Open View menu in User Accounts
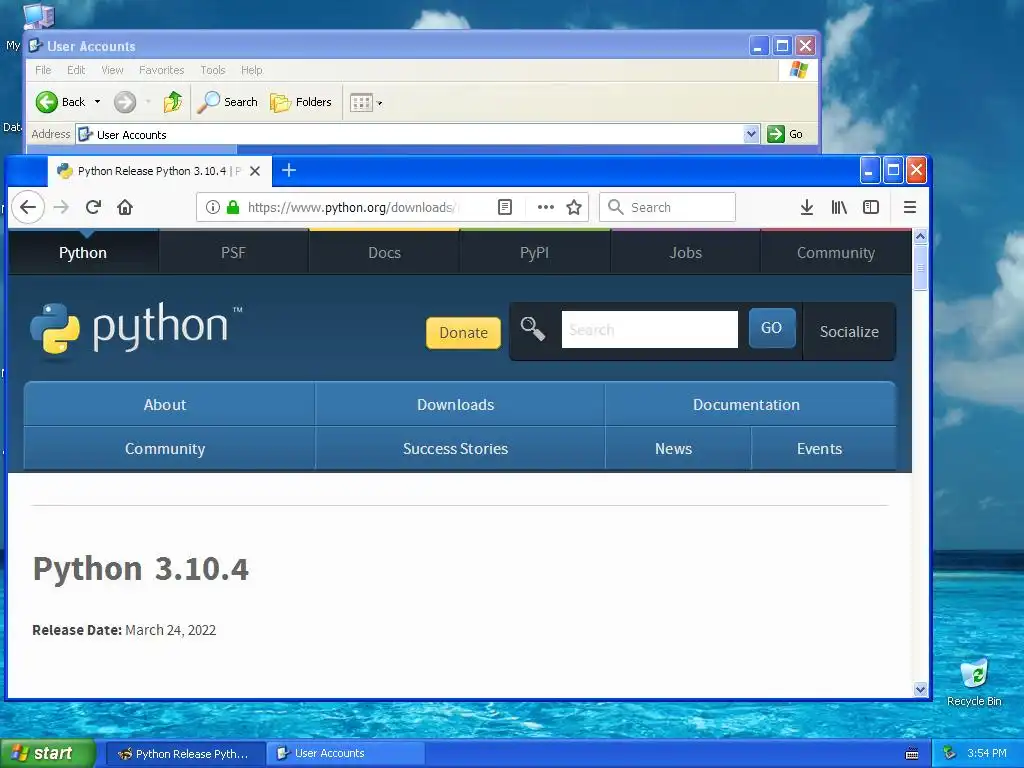This screenshot has width=1024, height=768. pyautogui.click(x=112, y=70)
